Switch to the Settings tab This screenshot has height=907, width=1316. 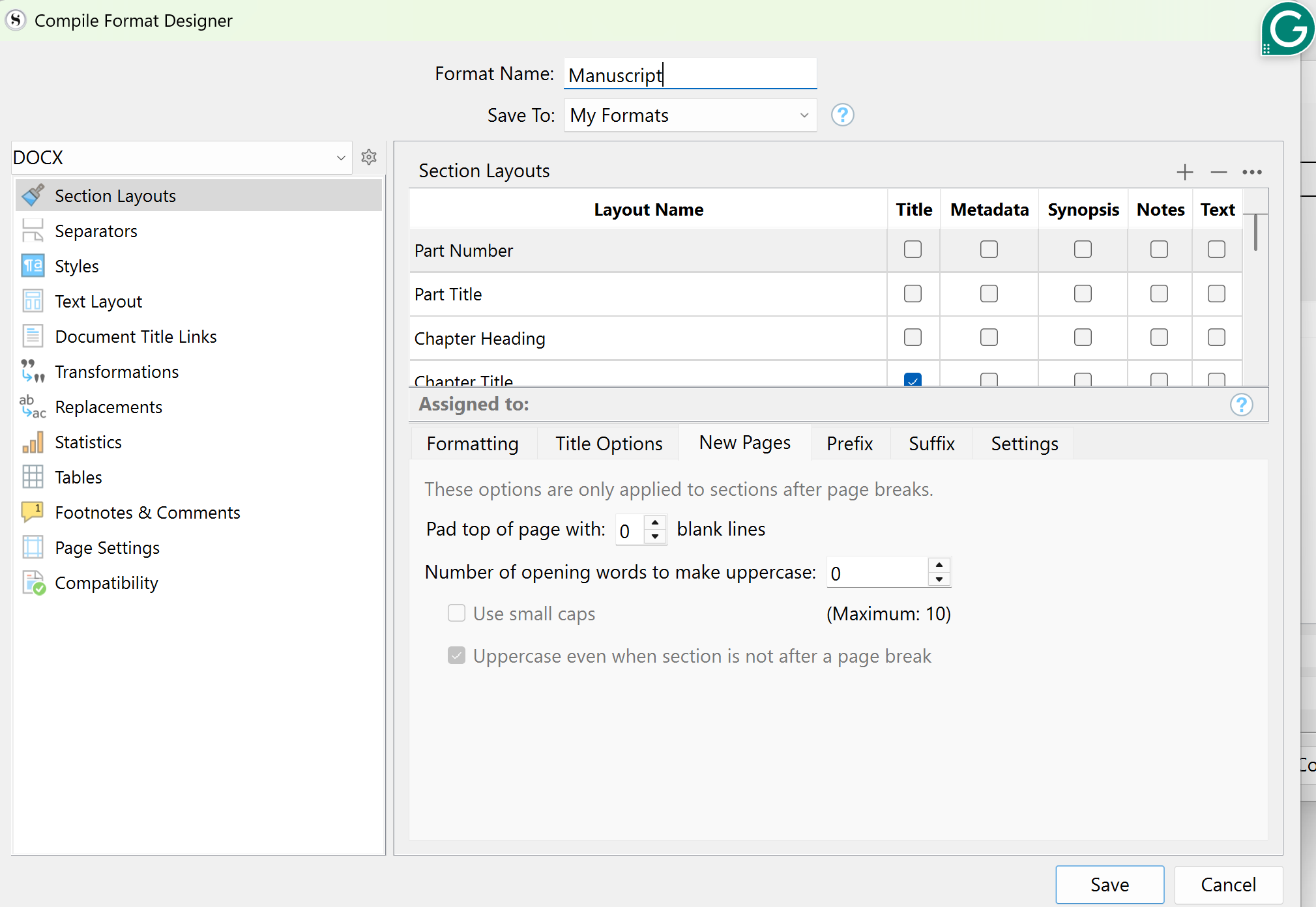[x=1024, y=444]
